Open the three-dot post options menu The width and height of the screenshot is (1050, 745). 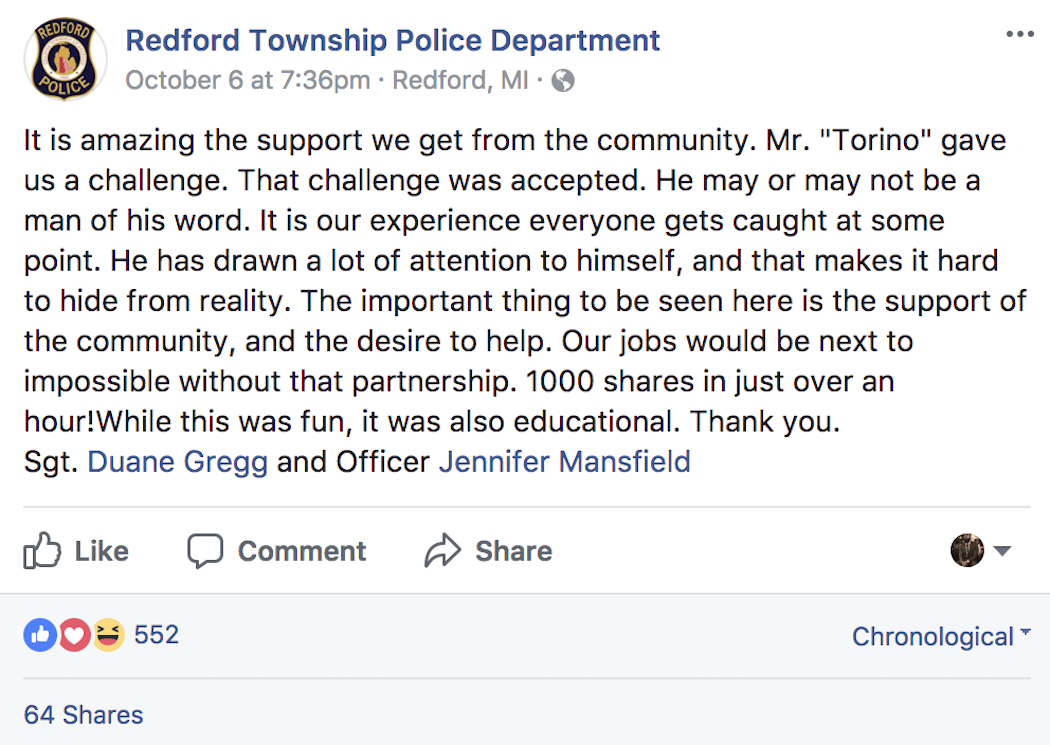(1020, 34)
